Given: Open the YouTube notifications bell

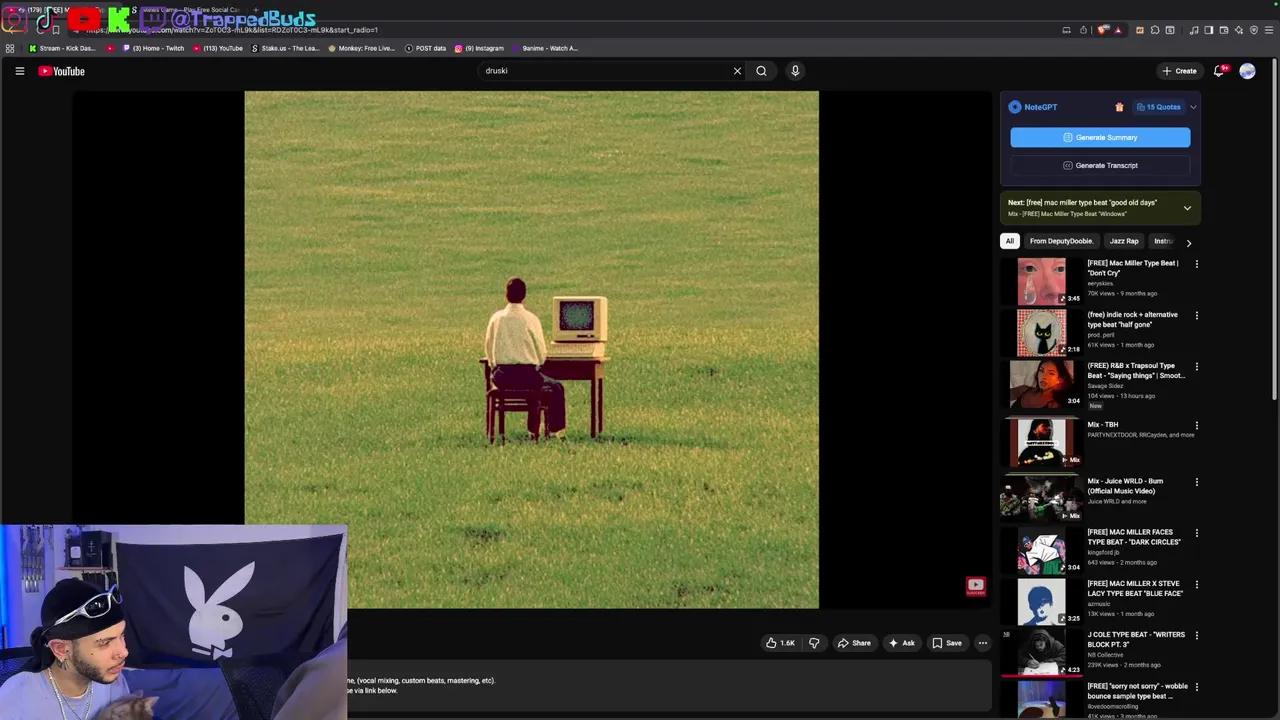Looking at the screenshot, I should (x=1219, y=71).
